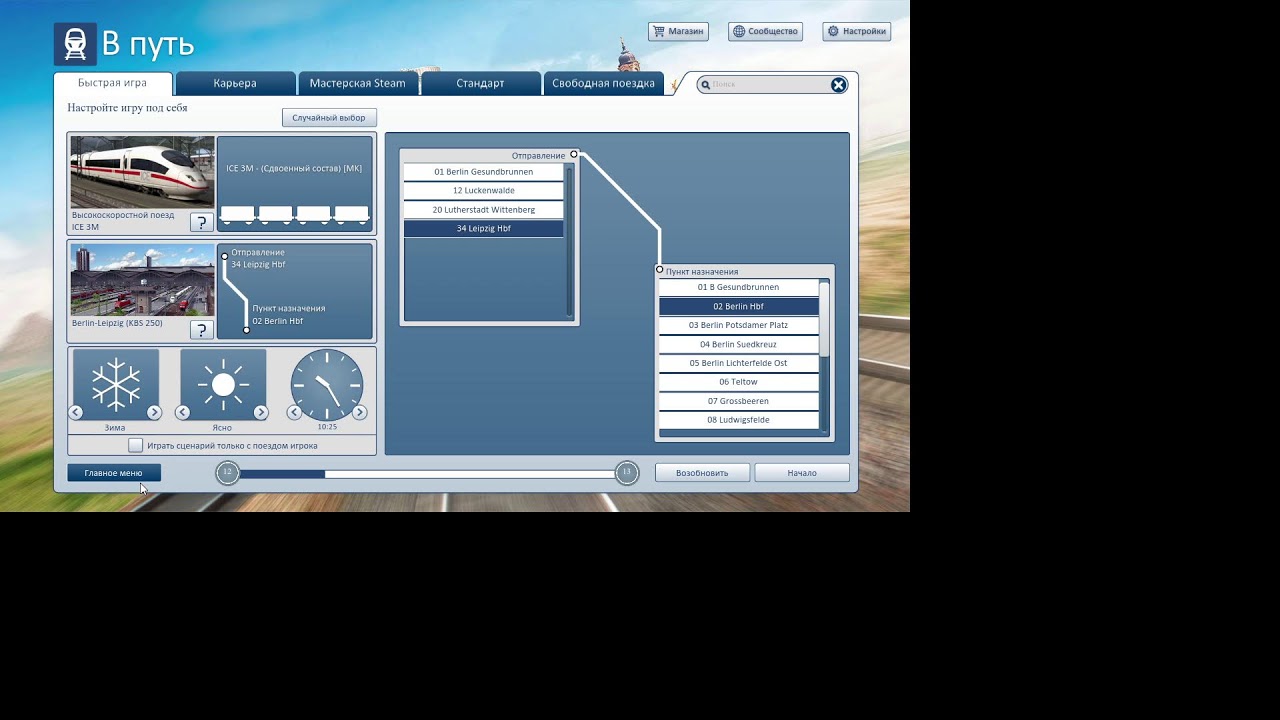Click the Главное меню button

114,473
